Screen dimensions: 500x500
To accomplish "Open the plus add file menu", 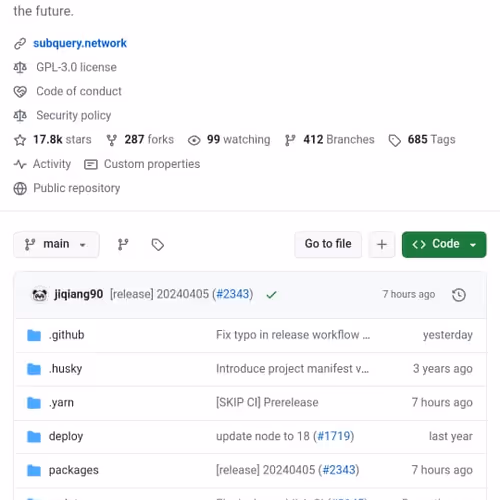I will pos(382,244).
